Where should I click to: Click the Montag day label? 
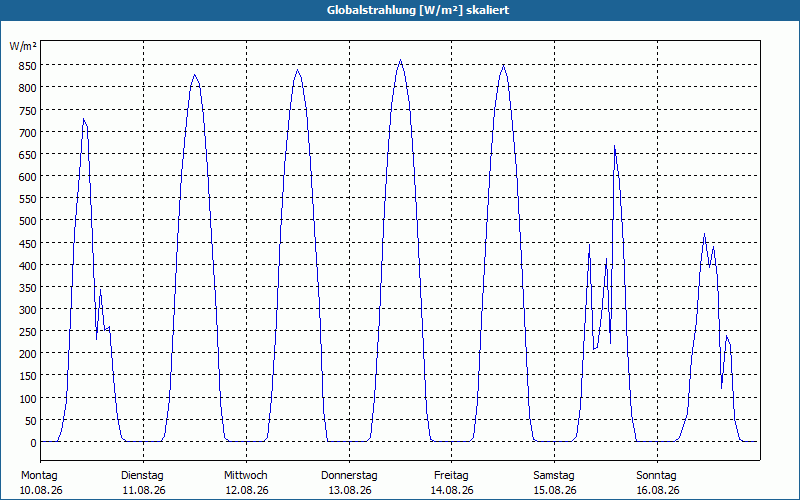(x=39, y=476)
